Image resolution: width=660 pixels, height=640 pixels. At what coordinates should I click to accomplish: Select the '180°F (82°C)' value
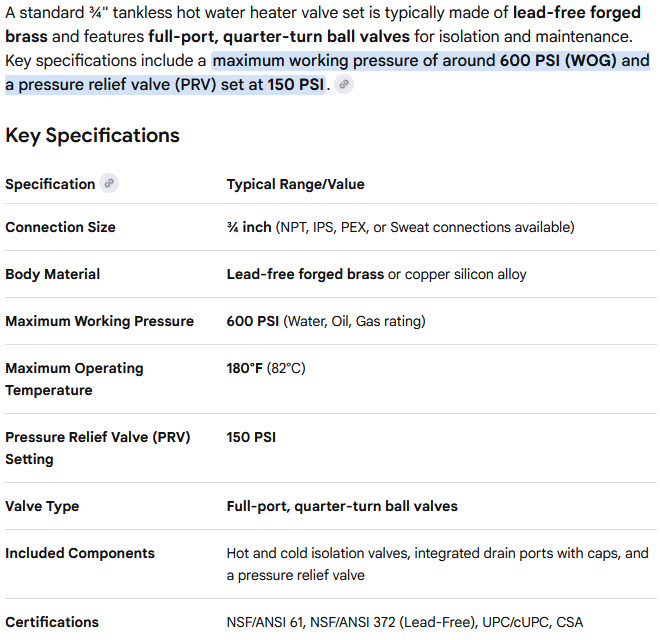[x=266, y=368]
